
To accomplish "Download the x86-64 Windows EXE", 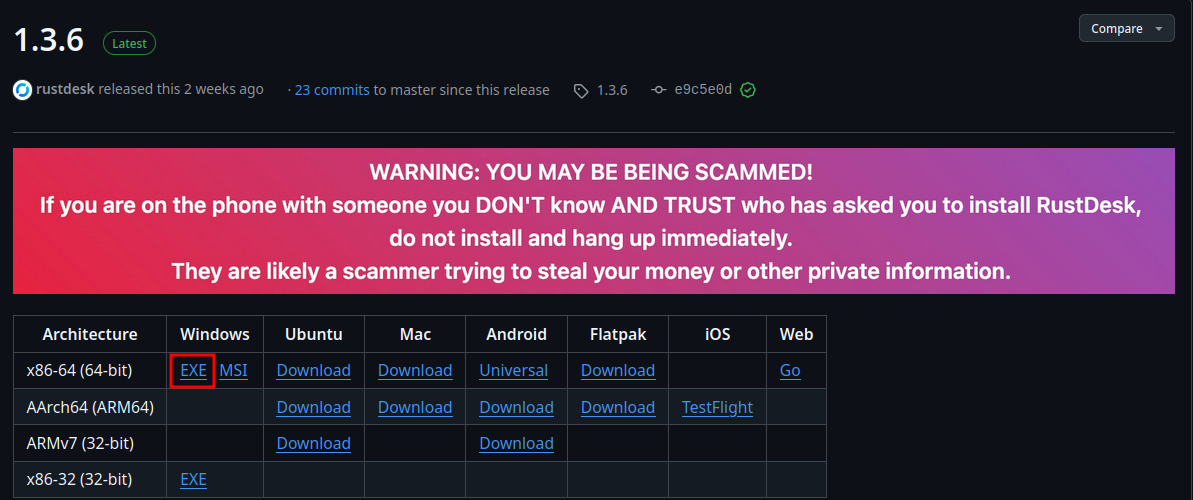I will click(193, 370).
